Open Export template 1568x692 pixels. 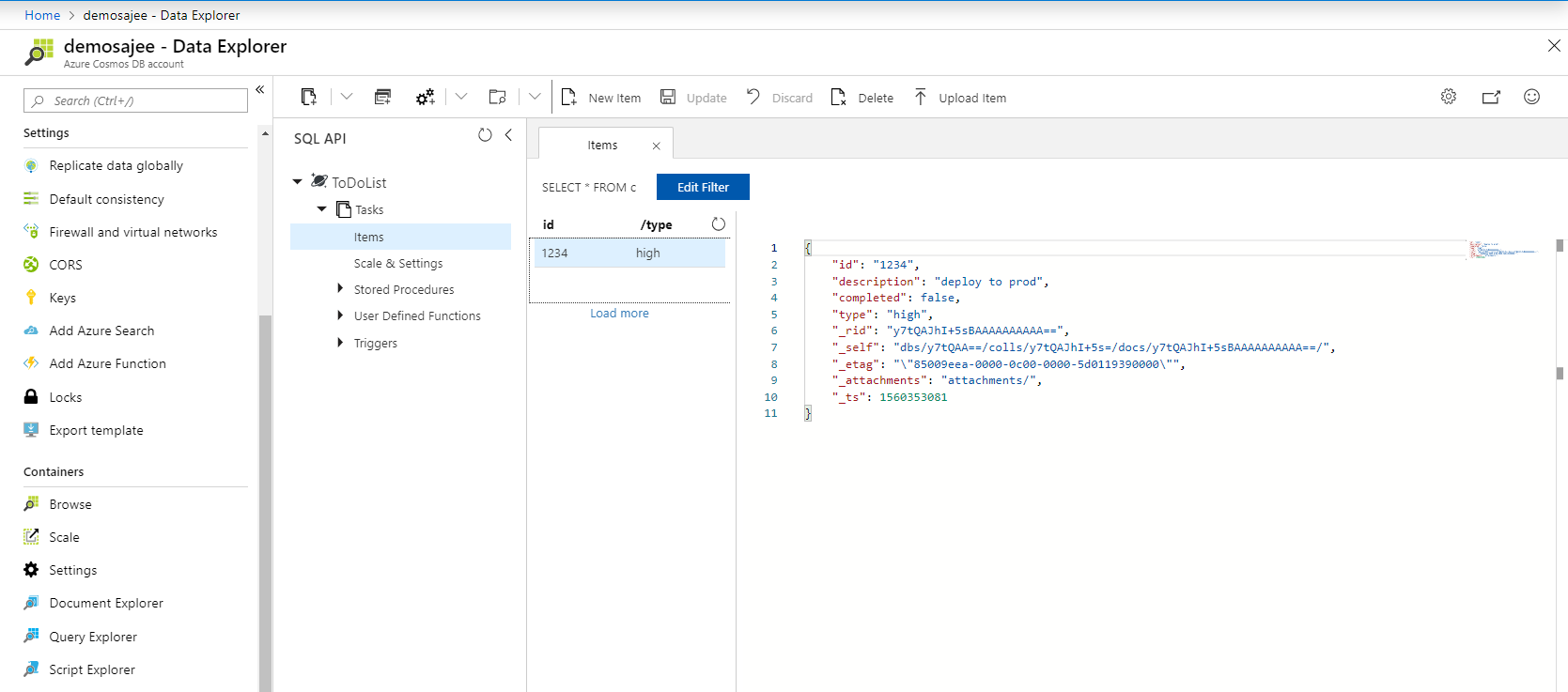pos(97,430)
